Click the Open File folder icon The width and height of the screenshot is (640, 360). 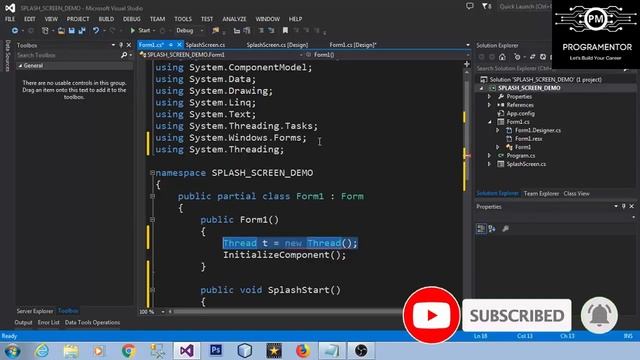pyautogui.click(x=61, y=31)
